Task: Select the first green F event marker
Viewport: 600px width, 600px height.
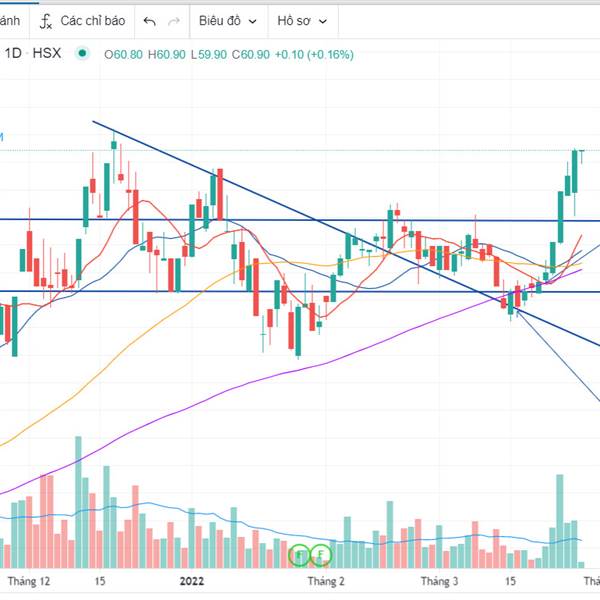Action: pos(299,554)
